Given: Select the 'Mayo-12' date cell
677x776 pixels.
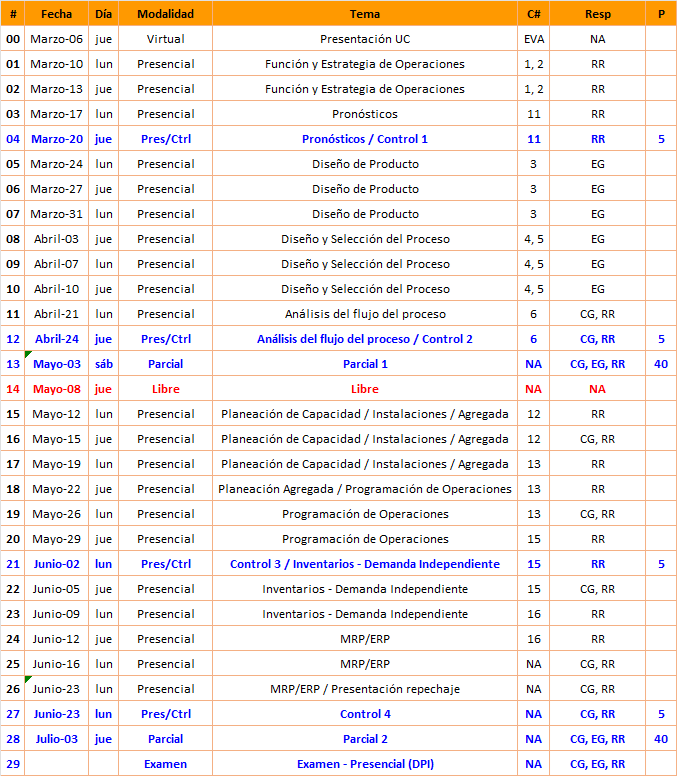Looking at the screenshot, I should (56, 414).
